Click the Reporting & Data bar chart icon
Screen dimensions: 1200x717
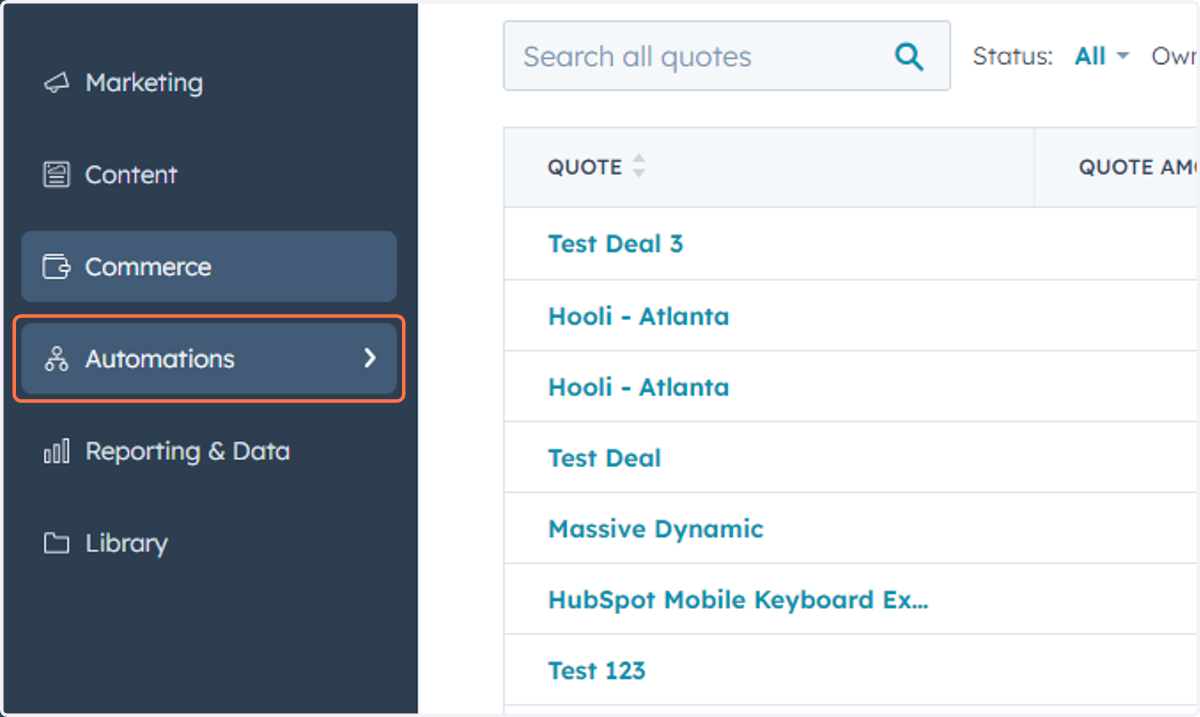(x=56, y=452)
